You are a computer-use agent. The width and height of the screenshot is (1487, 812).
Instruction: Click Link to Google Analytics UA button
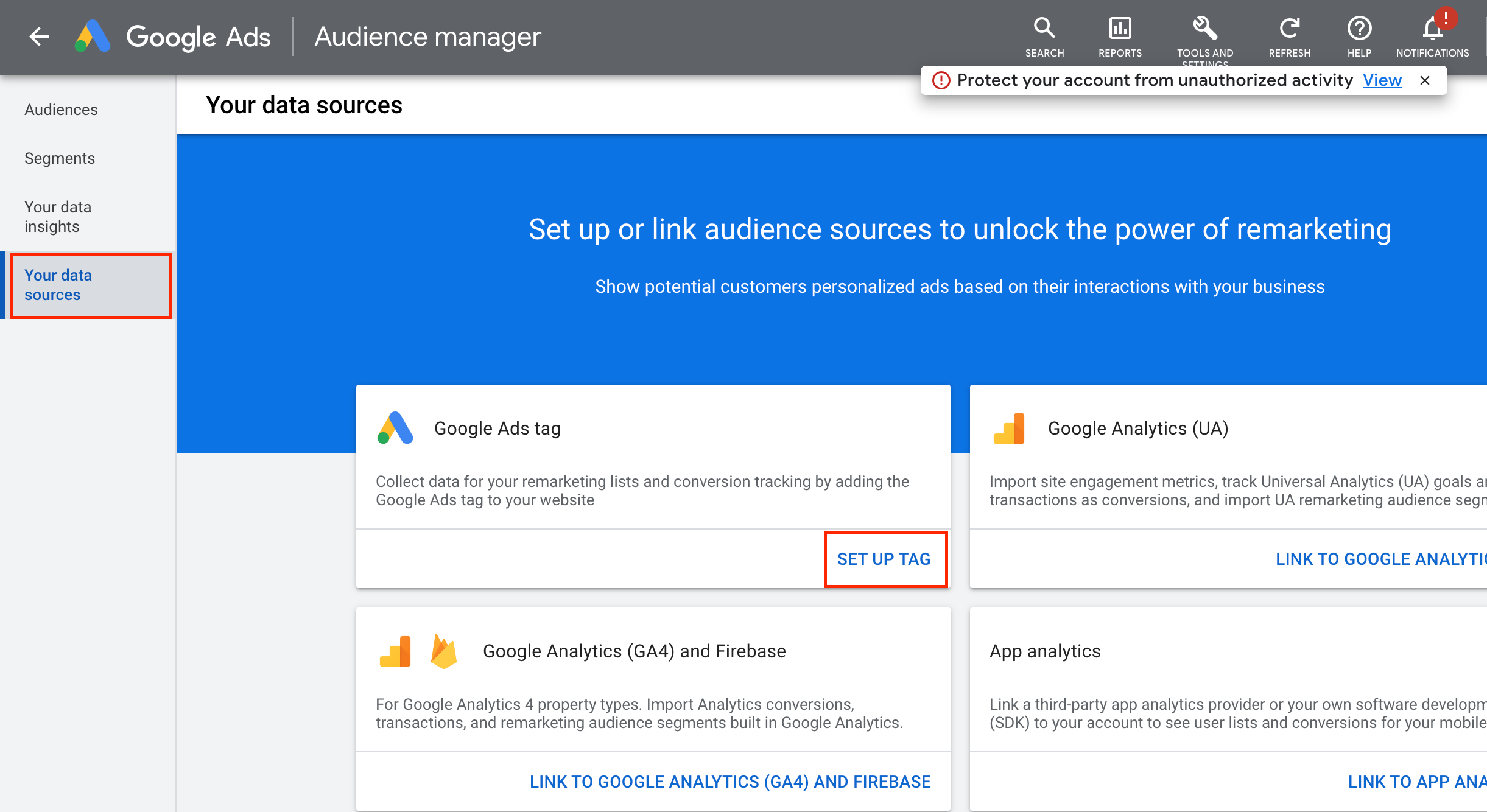1380,559
